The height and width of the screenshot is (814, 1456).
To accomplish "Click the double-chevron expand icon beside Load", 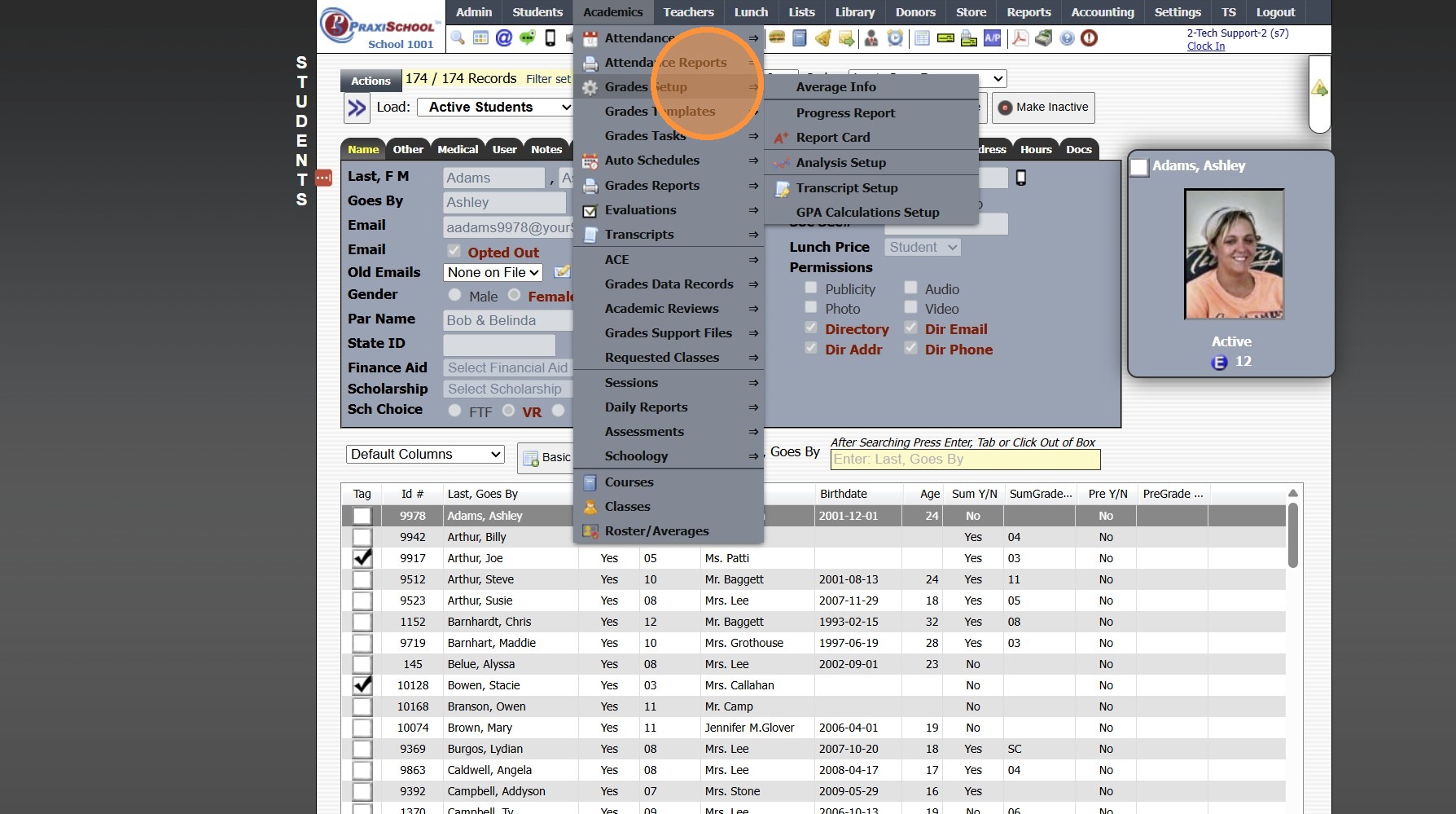I will (x=357, y=108).
